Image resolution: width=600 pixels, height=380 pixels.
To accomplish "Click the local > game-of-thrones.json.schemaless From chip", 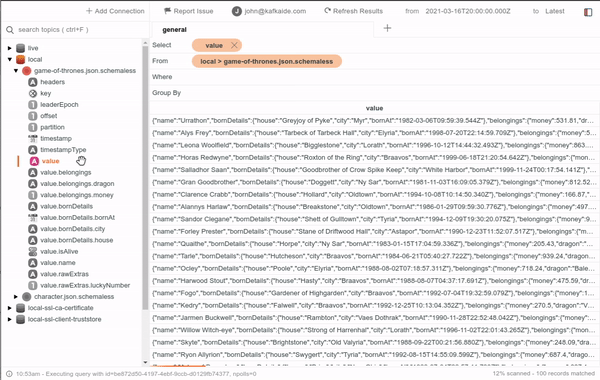I will (x=267, y=61).
